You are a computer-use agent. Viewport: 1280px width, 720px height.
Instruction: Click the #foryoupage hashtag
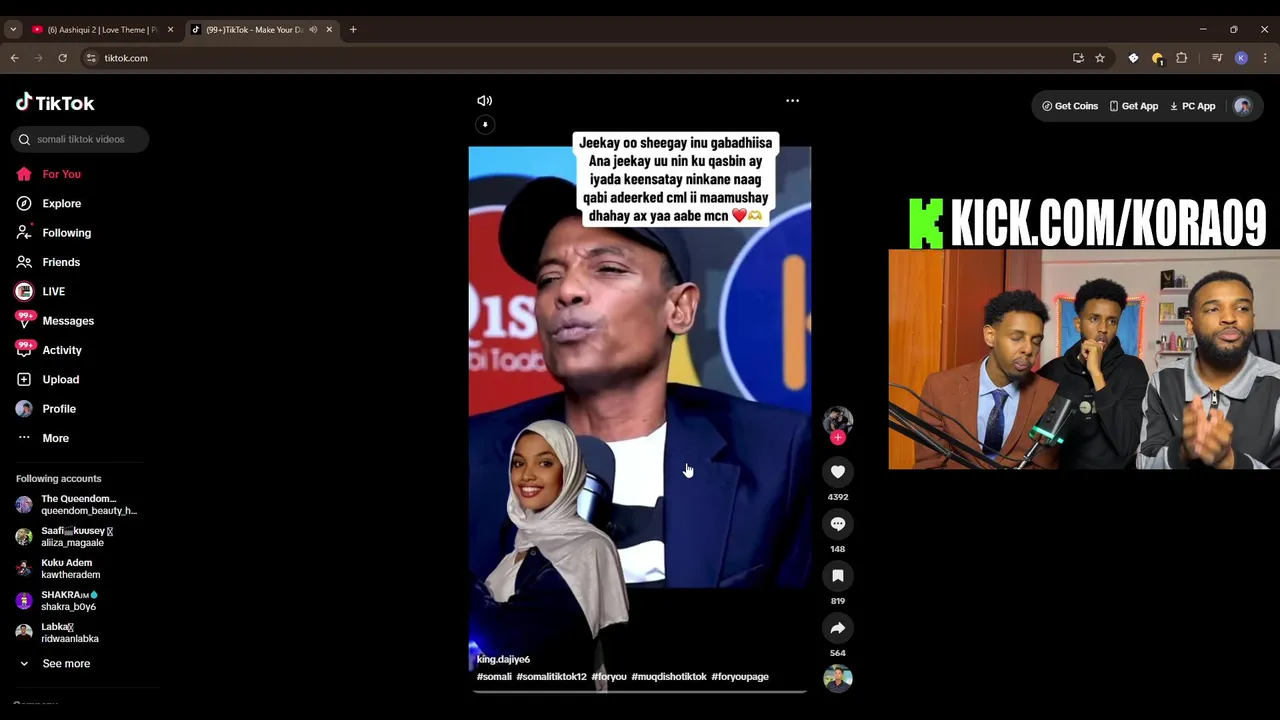coord(740,677)
